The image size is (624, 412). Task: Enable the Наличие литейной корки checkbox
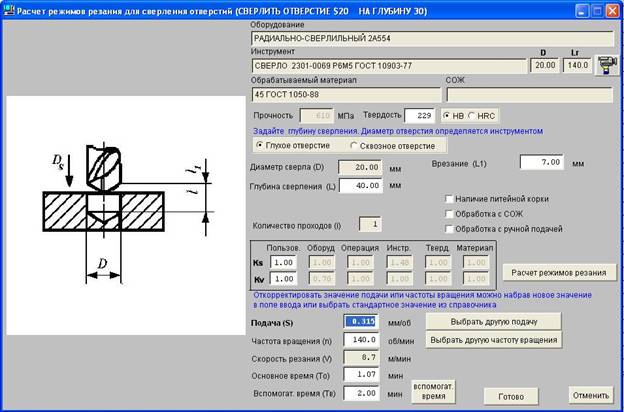[x=450, y=199]
